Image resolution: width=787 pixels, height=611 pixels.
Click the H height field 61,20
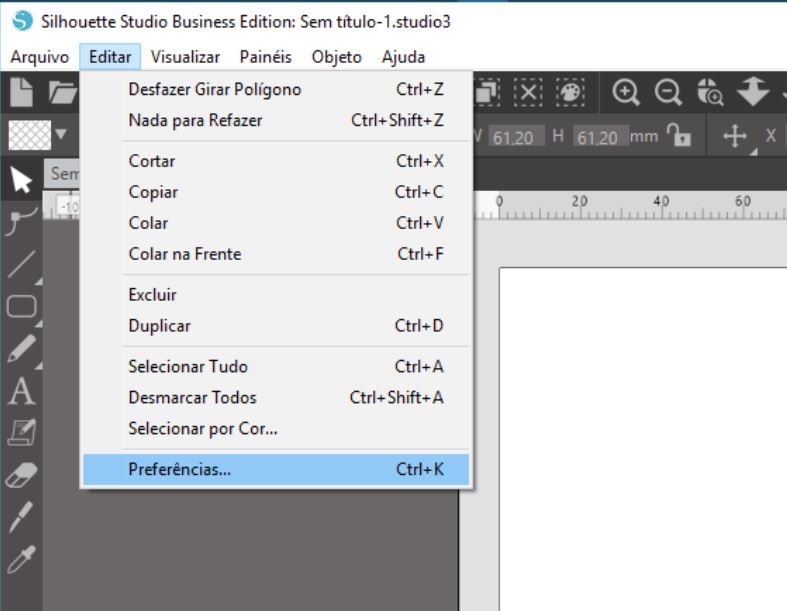coord(600,137)
